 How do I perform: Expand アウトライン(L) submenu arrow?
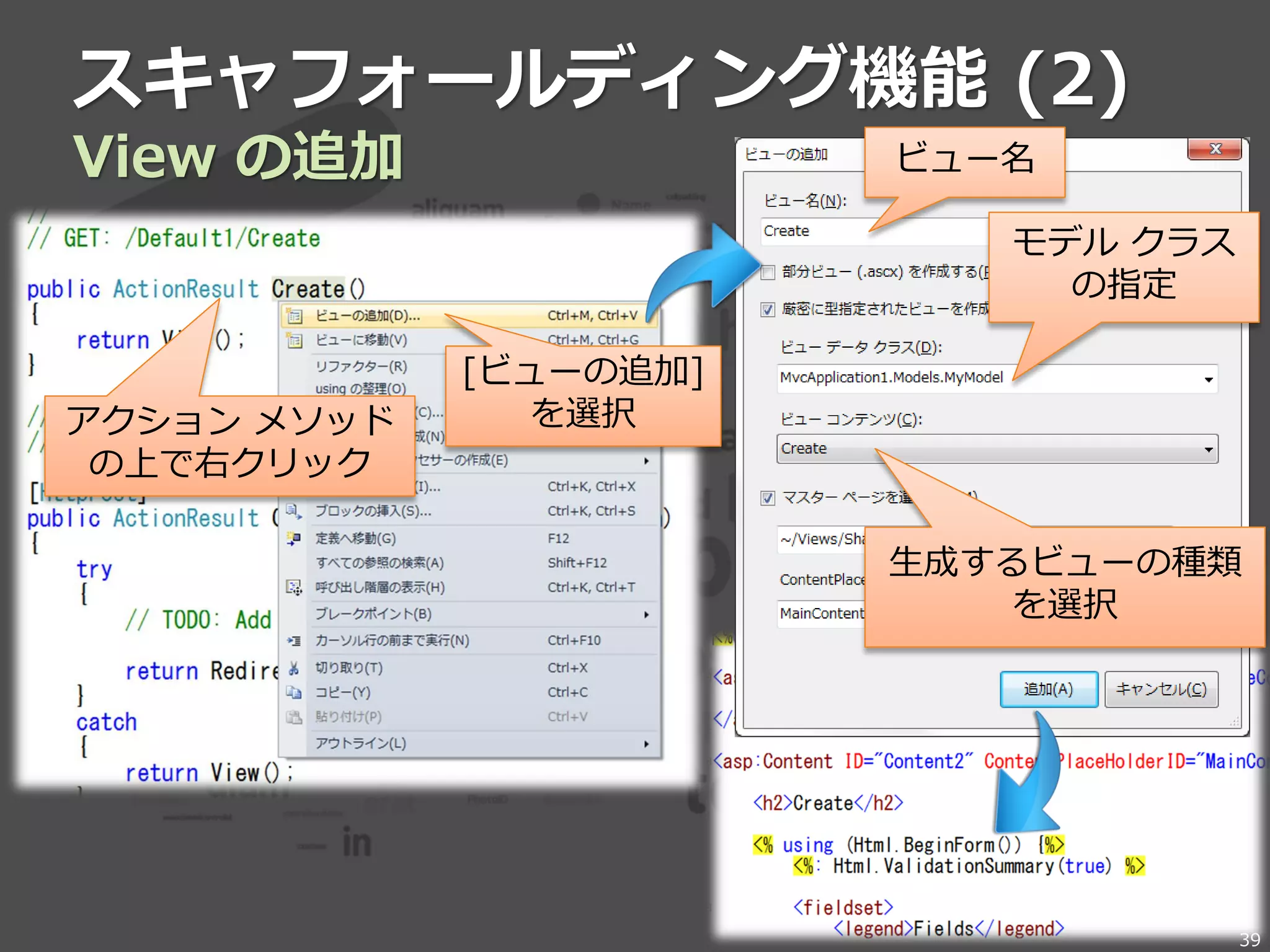[x=646, y=744]
